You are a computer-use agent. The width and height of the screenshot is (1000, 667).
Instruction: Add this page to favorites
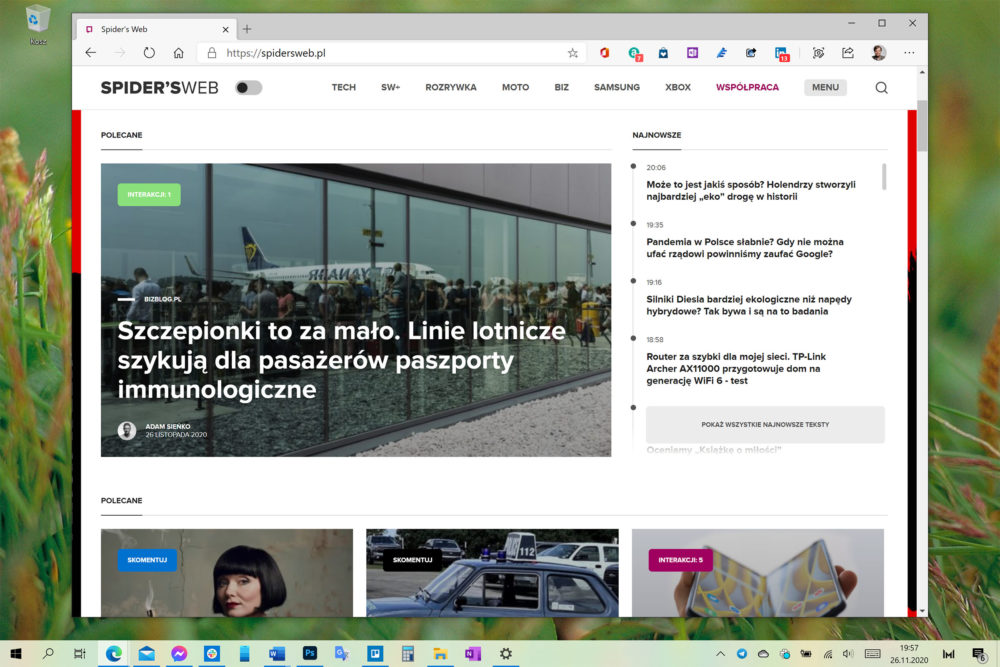(573, 53)
